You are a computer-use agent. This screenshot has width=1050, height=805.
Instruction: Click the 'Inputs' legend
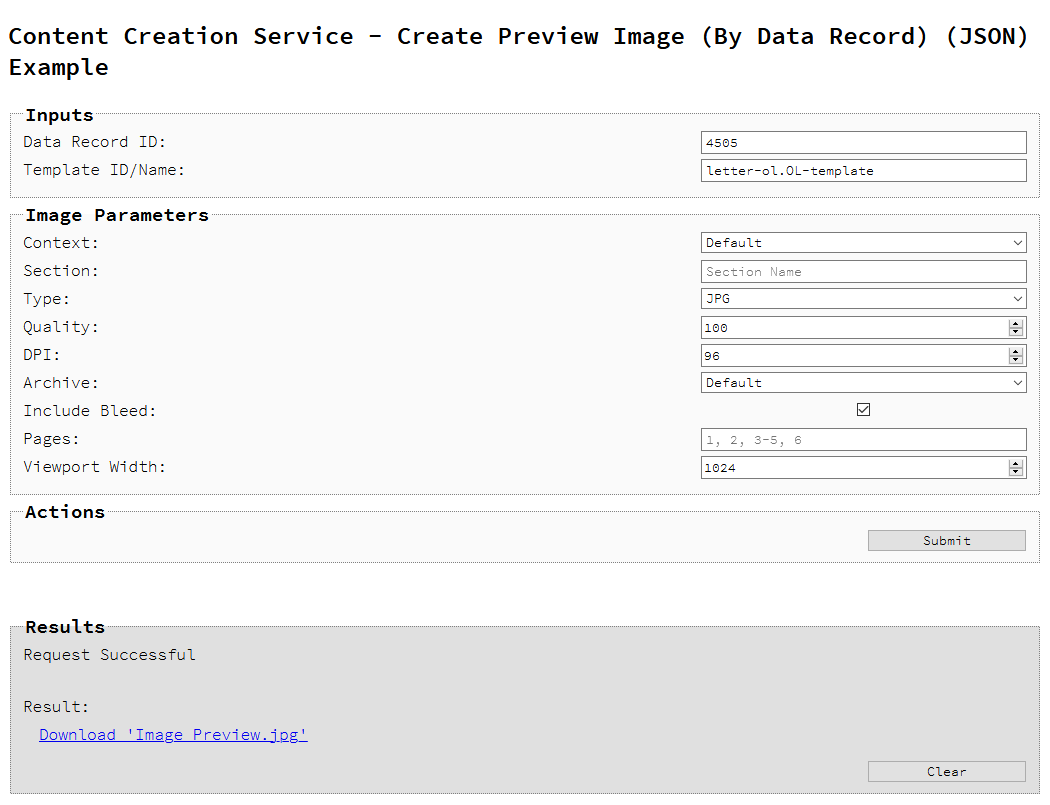point(60,115)
